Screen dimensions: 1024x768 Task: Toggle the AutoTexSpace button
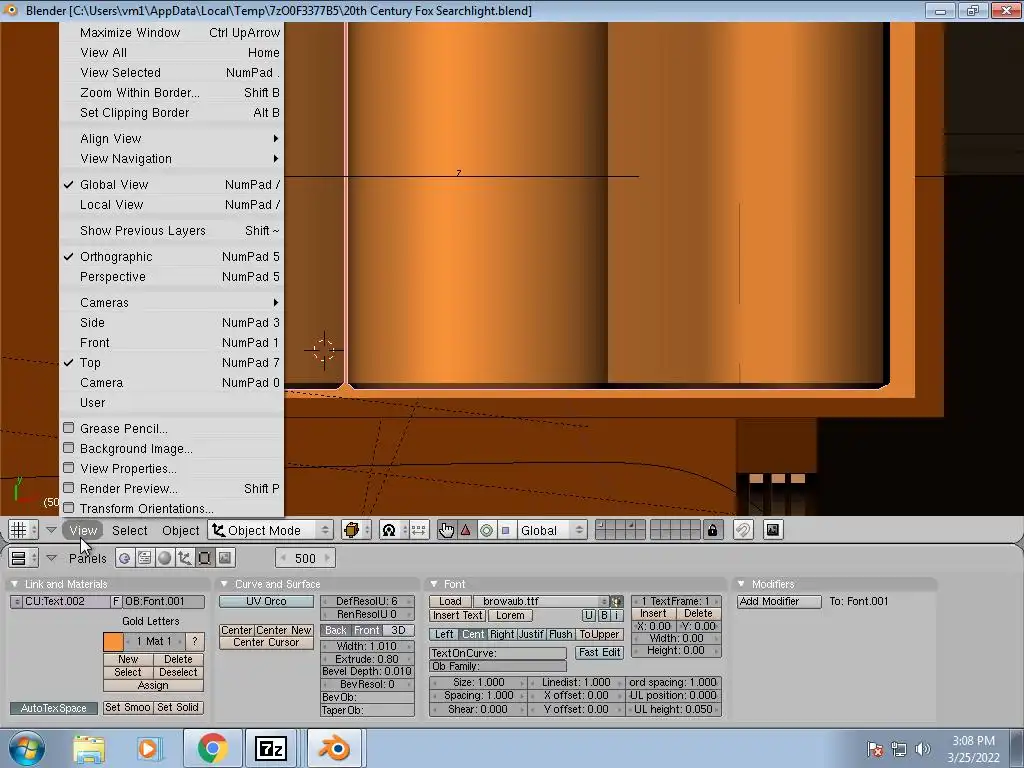[54, 708]
